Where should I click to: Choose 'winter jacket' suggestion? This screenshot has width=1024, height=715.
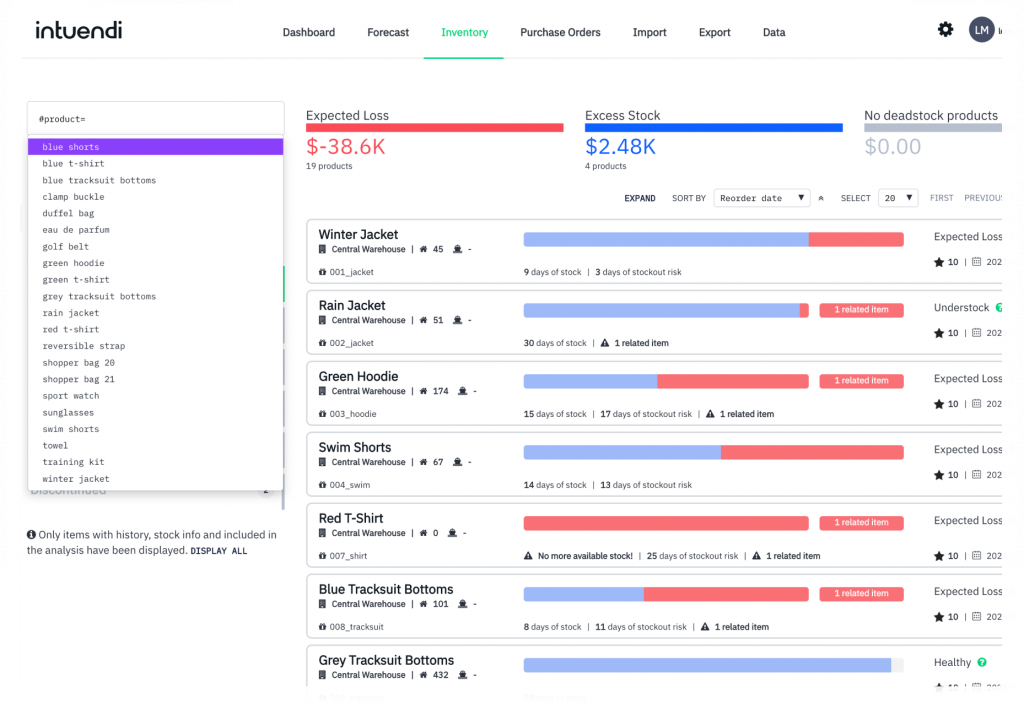coord(155,479)
